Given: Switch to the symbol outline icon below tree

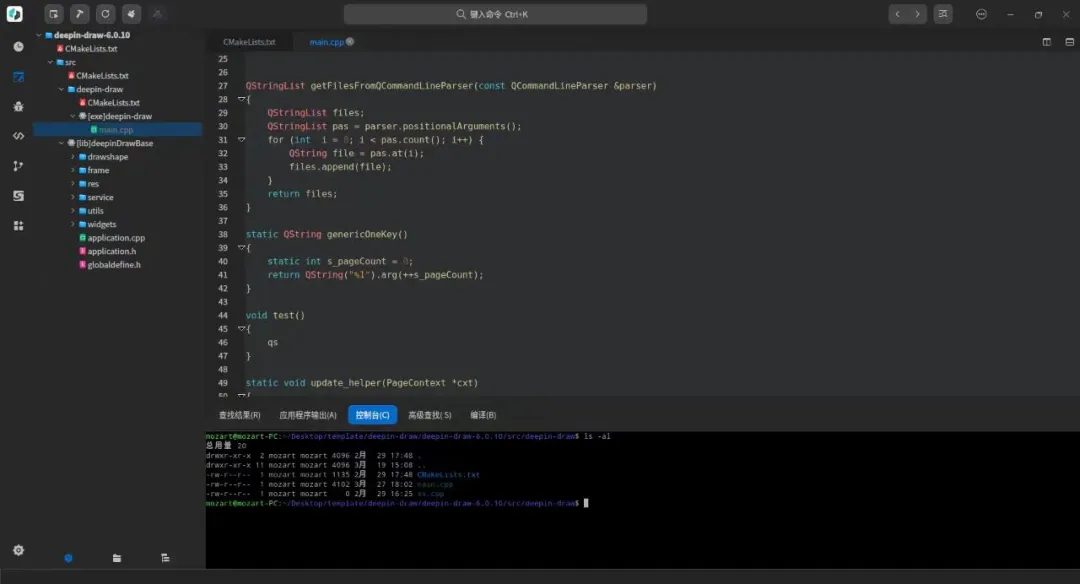Looking at the screenshot, I should tap(165, 559).
